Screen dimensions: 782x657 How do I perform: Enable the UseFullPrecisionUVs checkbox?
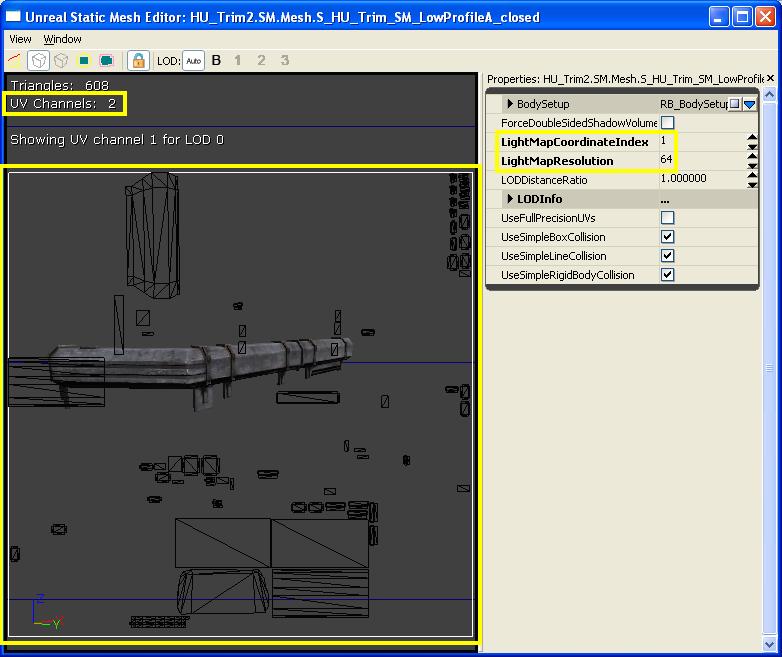tap(667, 218)
